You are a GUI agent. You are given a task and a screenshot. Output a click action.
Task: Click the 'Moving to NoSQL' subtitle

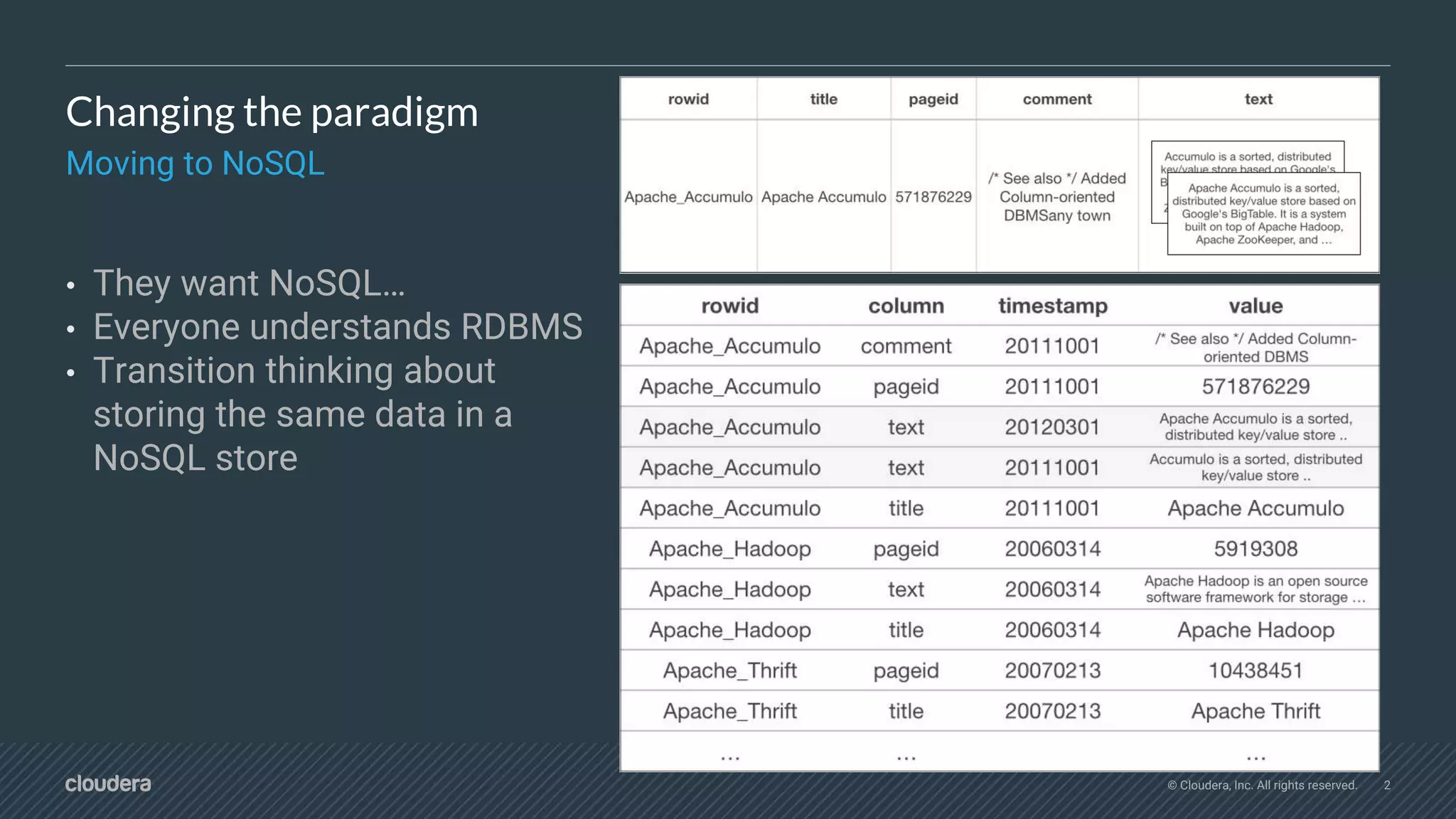(x=195, y=164)
